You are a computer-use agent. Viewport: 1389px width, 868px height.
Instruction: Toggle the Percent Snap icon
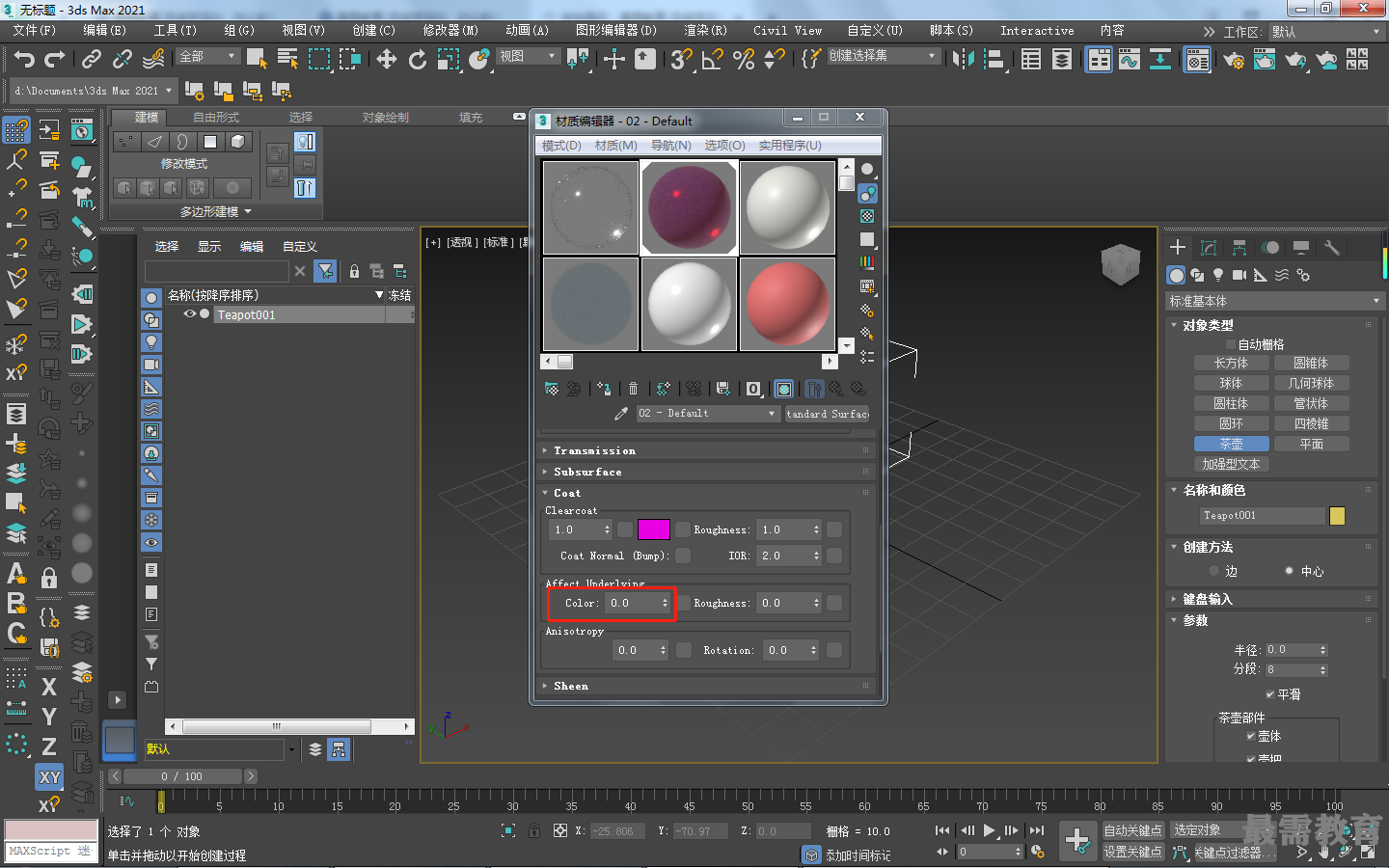point(744,59)
